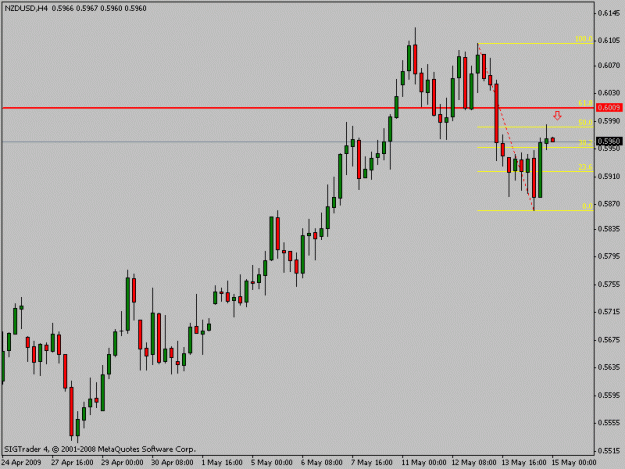Image resolution: width=625 pixels, height=469 pixels.
Task: Click the 15 May 00:00 time label
Action: click(574, 462)
